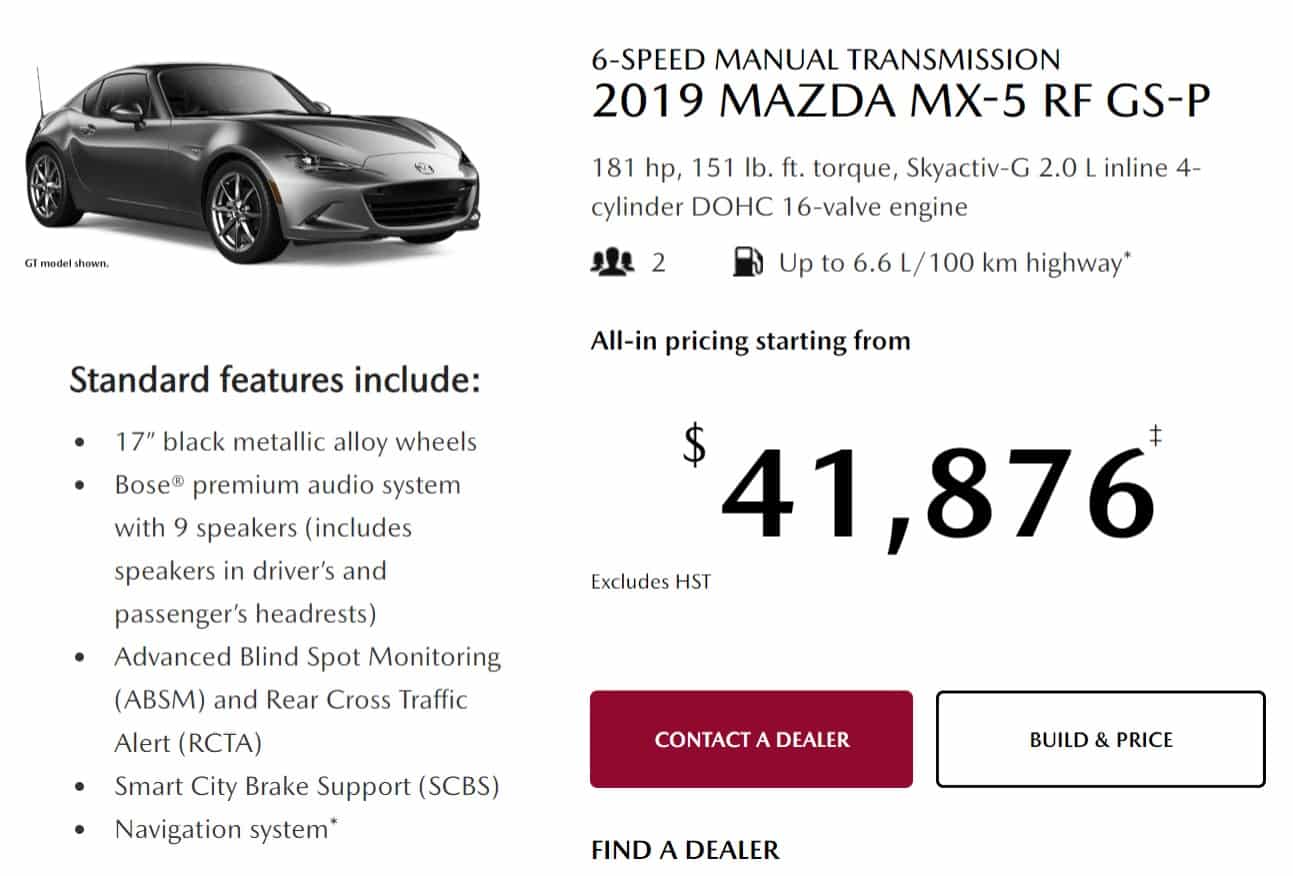Click the passenger seating capacity icon
Image resolution: width=1293 pixels, height=876 pixels.
click(x=613, y=263)
